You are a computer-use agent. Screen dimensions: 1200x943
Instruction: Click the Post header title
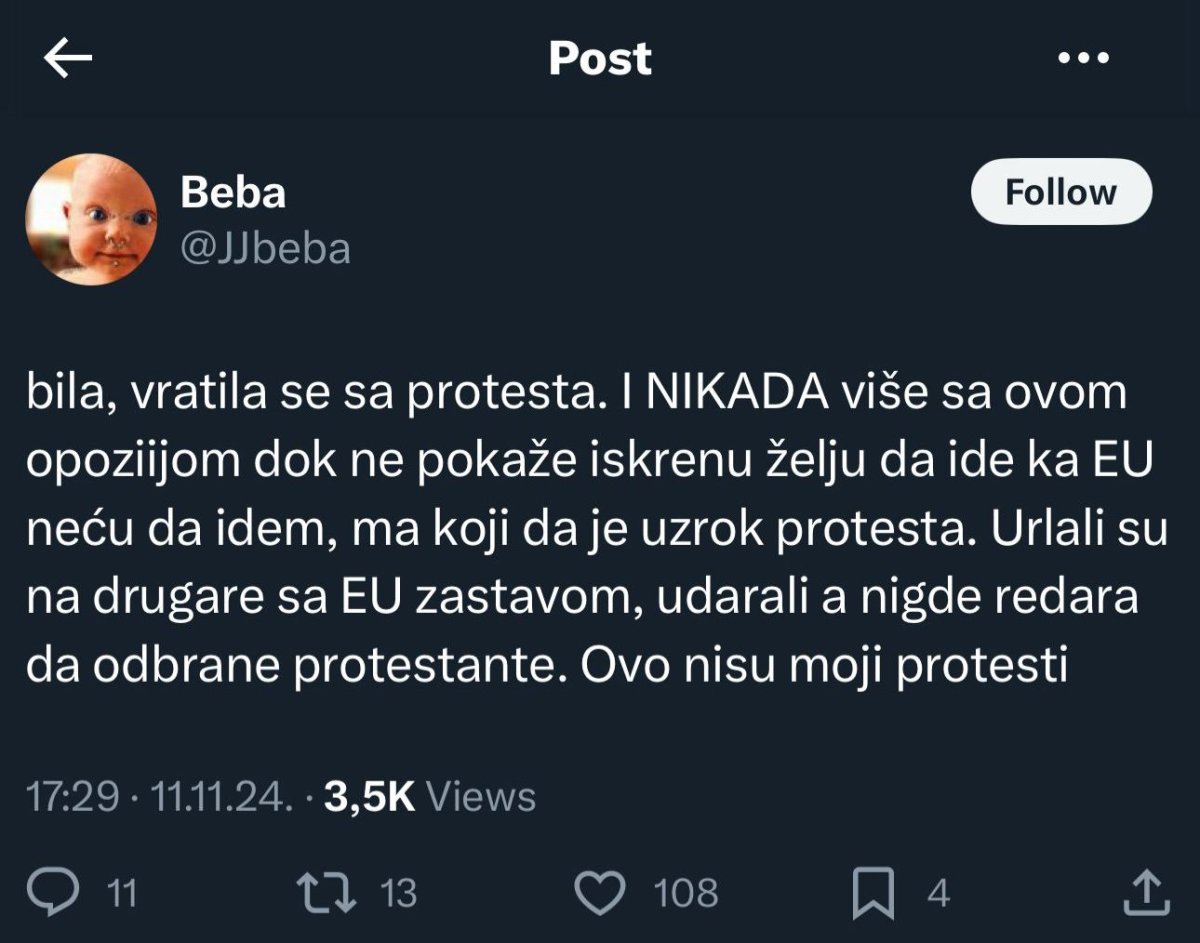pyautogui.click(x=600, y=59)
